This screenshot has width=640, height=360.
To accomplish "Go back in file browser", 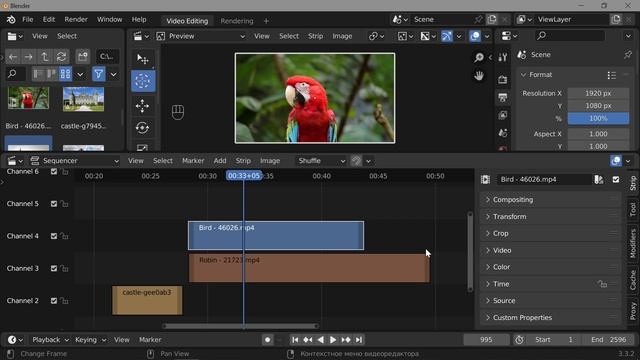I will pos(13,57).
